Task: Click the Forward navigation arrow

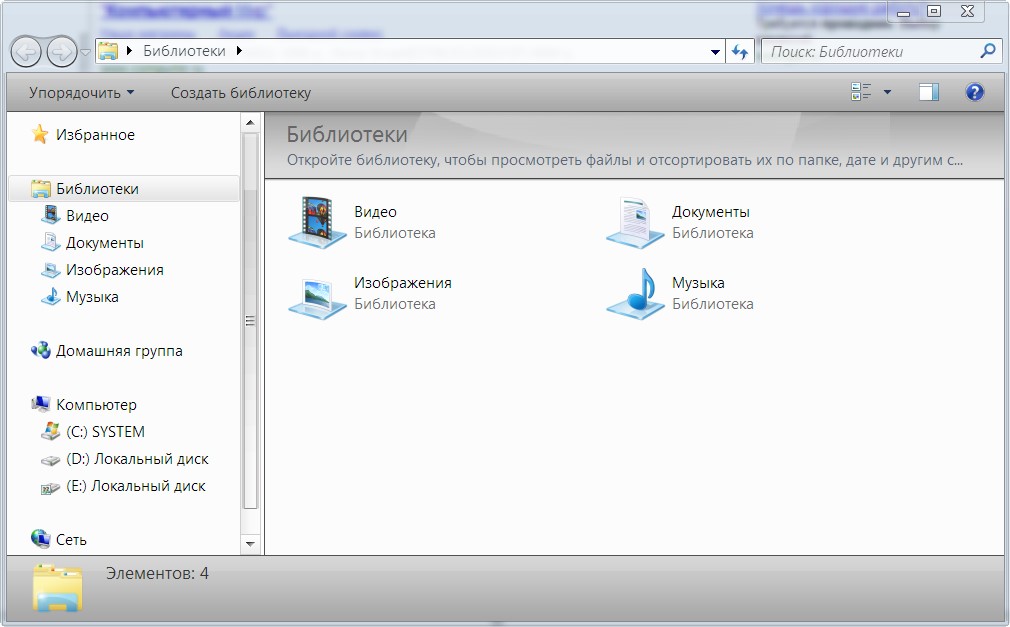Action: click(x=61, y=52)
